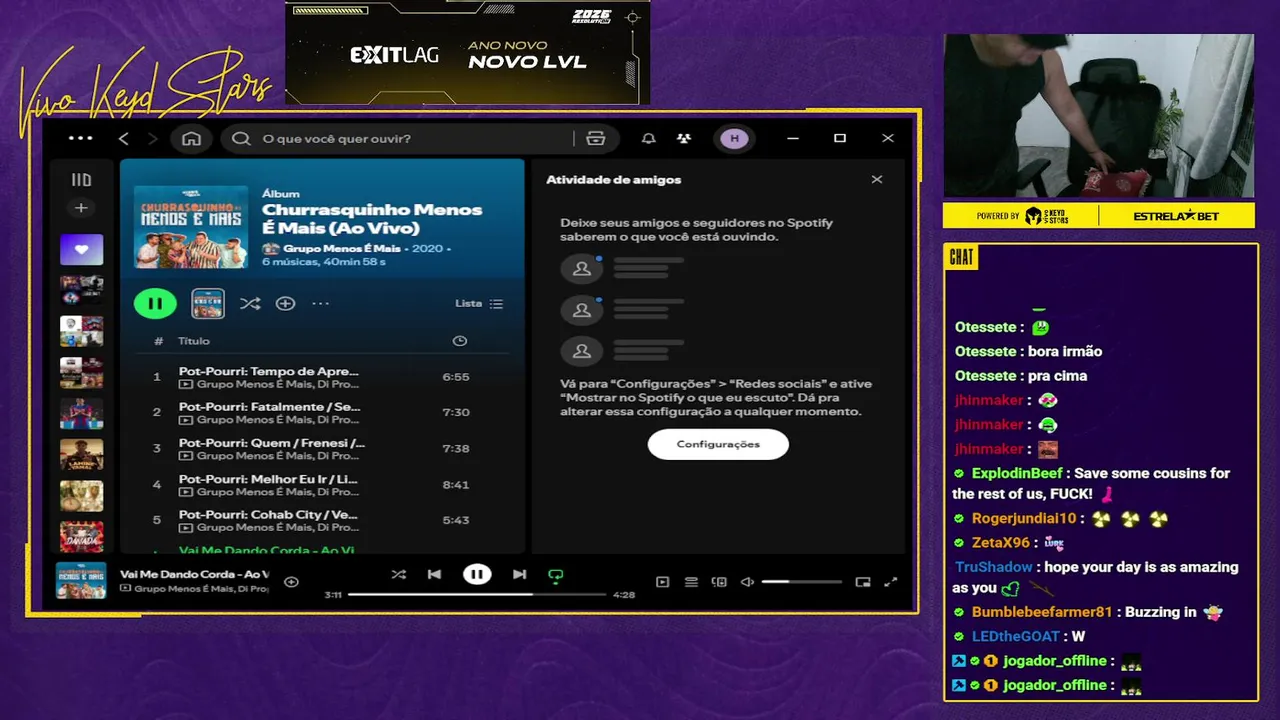Click chat username 'LEDtheGOAT'

(x=1015, y=636)
